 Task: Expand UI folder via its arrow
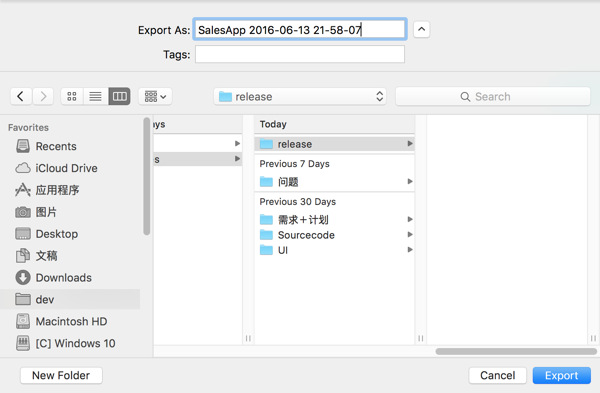(410, 249)
